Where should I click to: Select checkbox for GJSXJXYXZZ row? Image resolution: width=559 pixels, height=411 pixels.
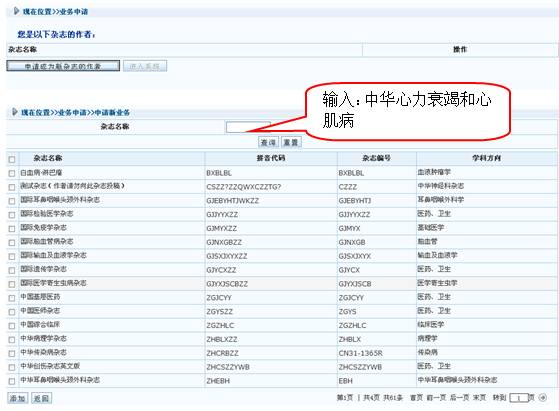pos(12,257)
